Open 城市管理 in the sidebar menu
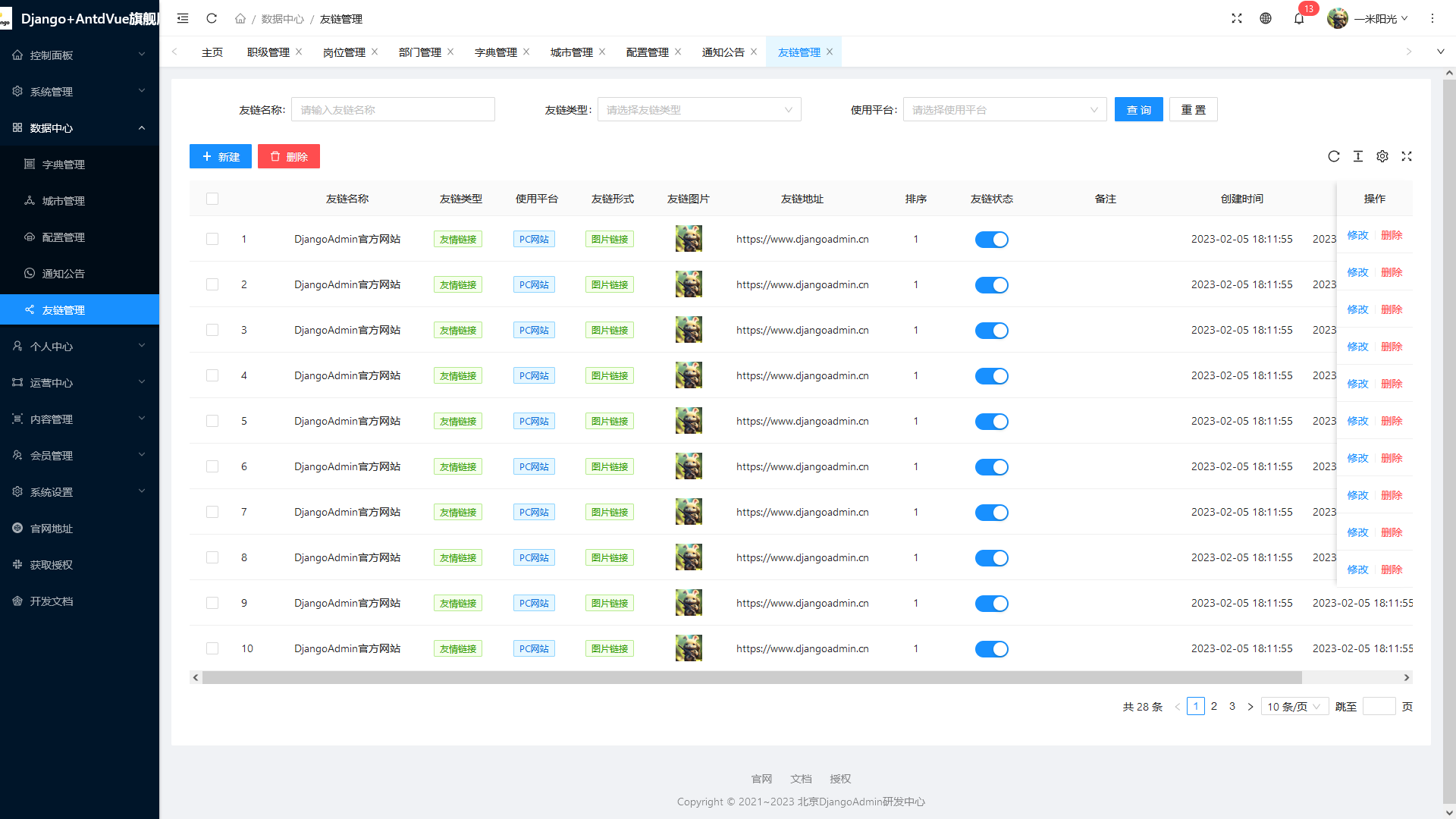The image size is (1456, 819). point(64,201)
